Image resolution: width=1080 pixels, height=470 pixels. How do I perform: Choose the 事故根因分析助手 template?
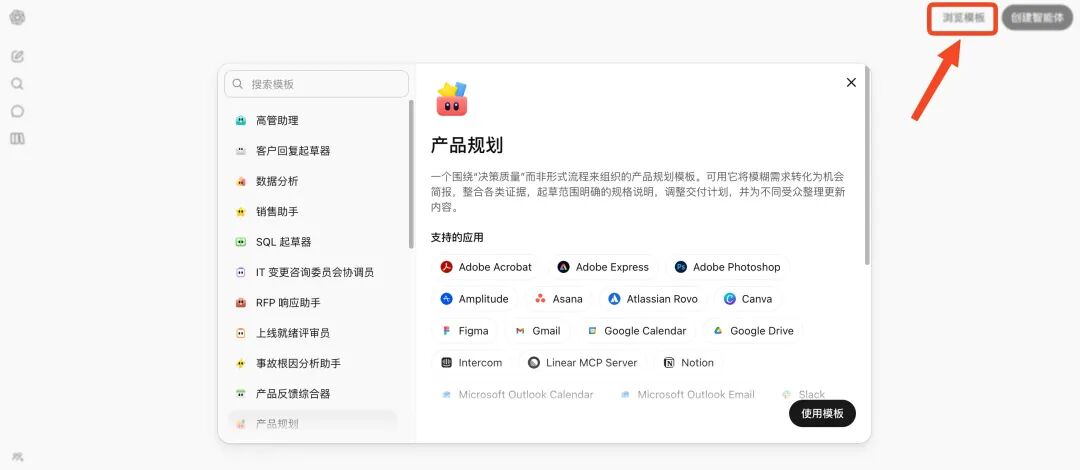pos(298,363)
